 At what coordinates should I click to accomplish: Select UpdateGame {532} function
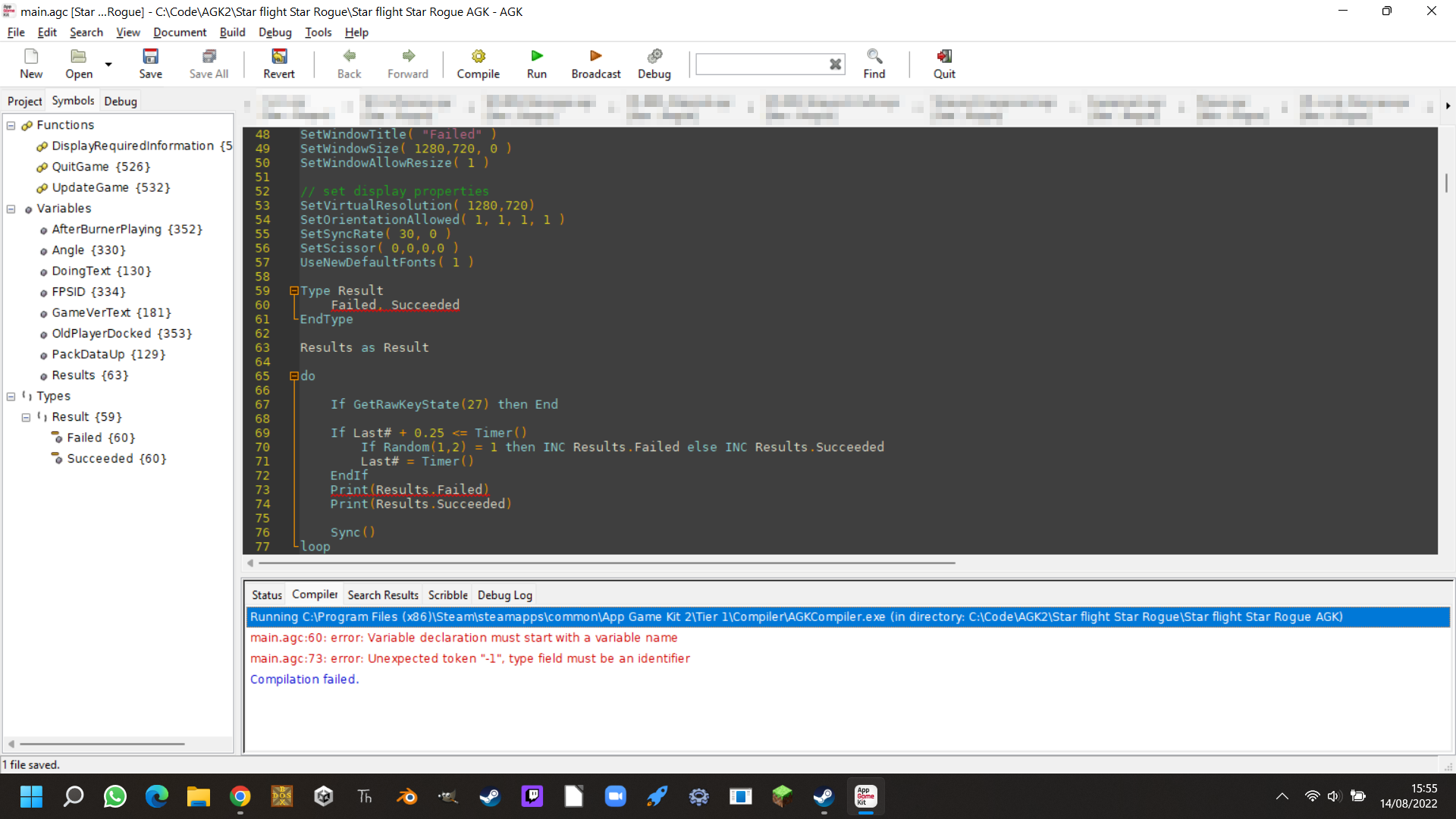(x=103, y=187)
